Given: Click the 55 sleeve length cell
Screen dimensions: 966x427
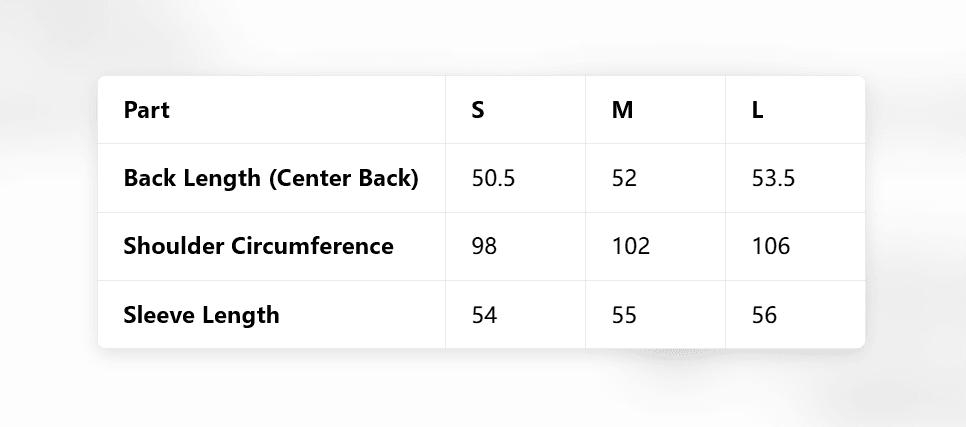Looking at the screenshot, I should pyautogui.click(x=624, y=315).
